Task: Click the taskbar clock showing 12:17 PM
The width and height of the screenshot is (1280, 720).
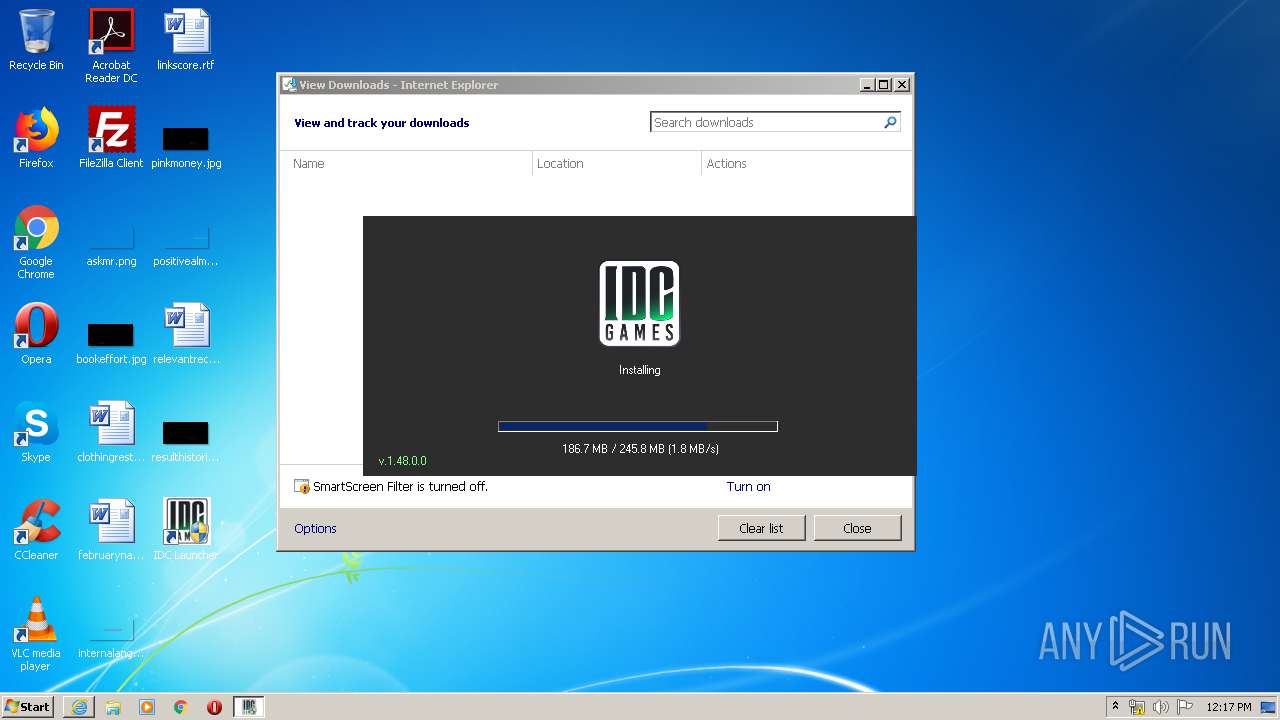Action: pos(1228,707)
